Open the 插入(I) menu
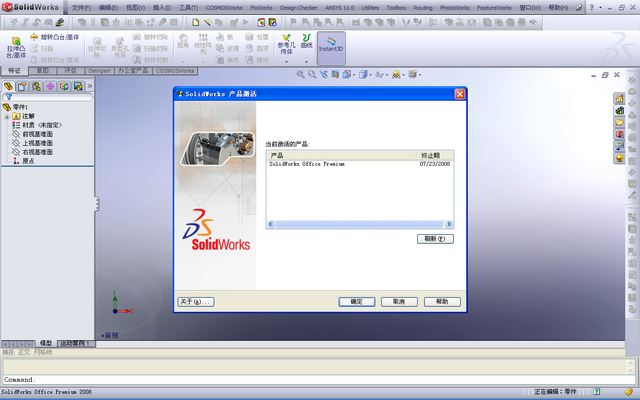The height and width of the screenshot is (400, 640). point(162,8)
